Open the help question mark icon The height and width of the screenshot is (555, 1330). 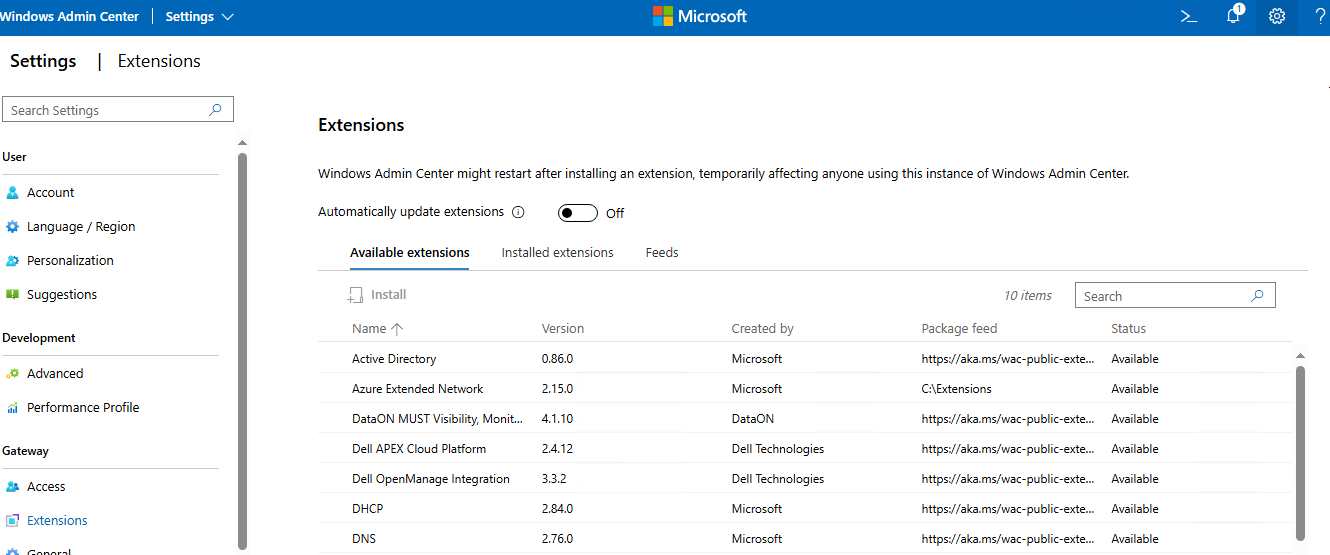(1320, 16)
